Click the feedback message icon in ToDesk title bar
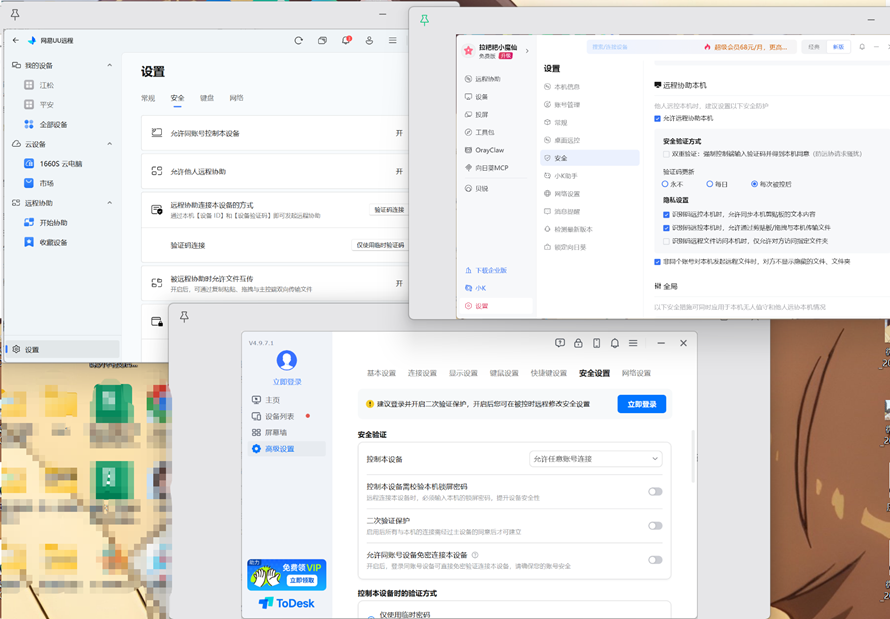 [560, 343]
